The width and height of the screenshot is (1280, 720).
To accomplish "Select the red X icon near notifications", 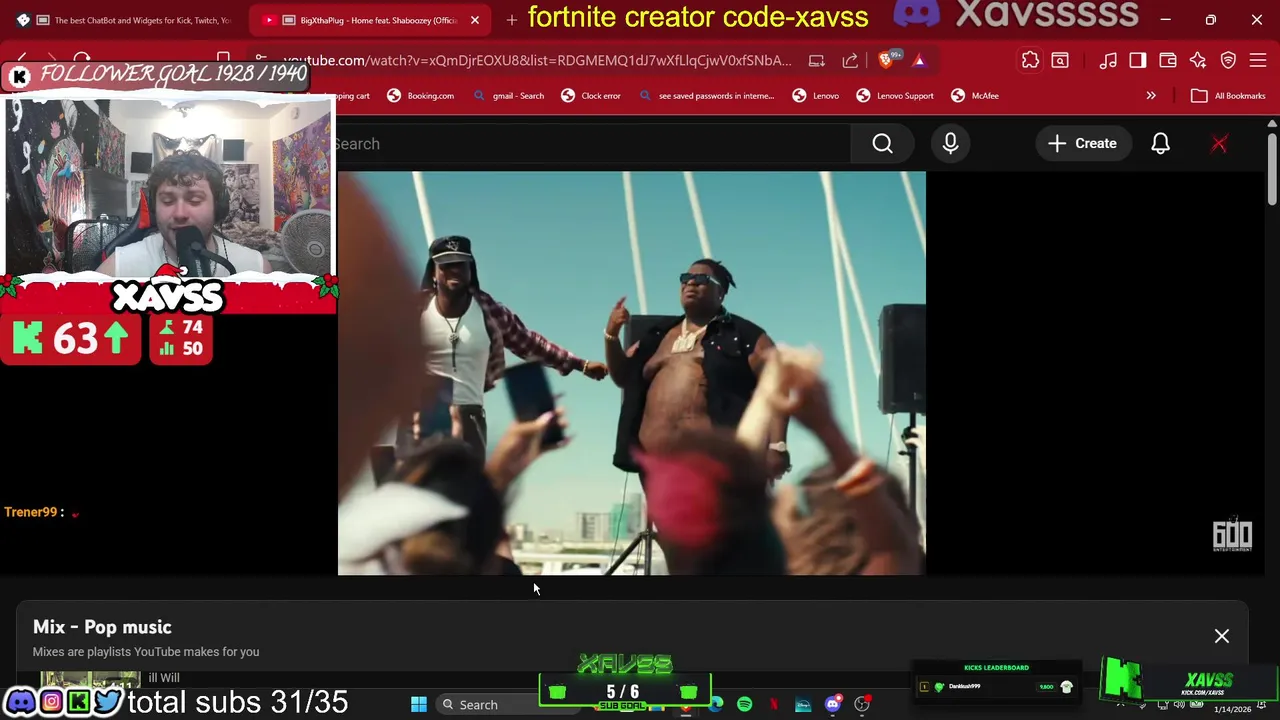I will (1219, 144).
